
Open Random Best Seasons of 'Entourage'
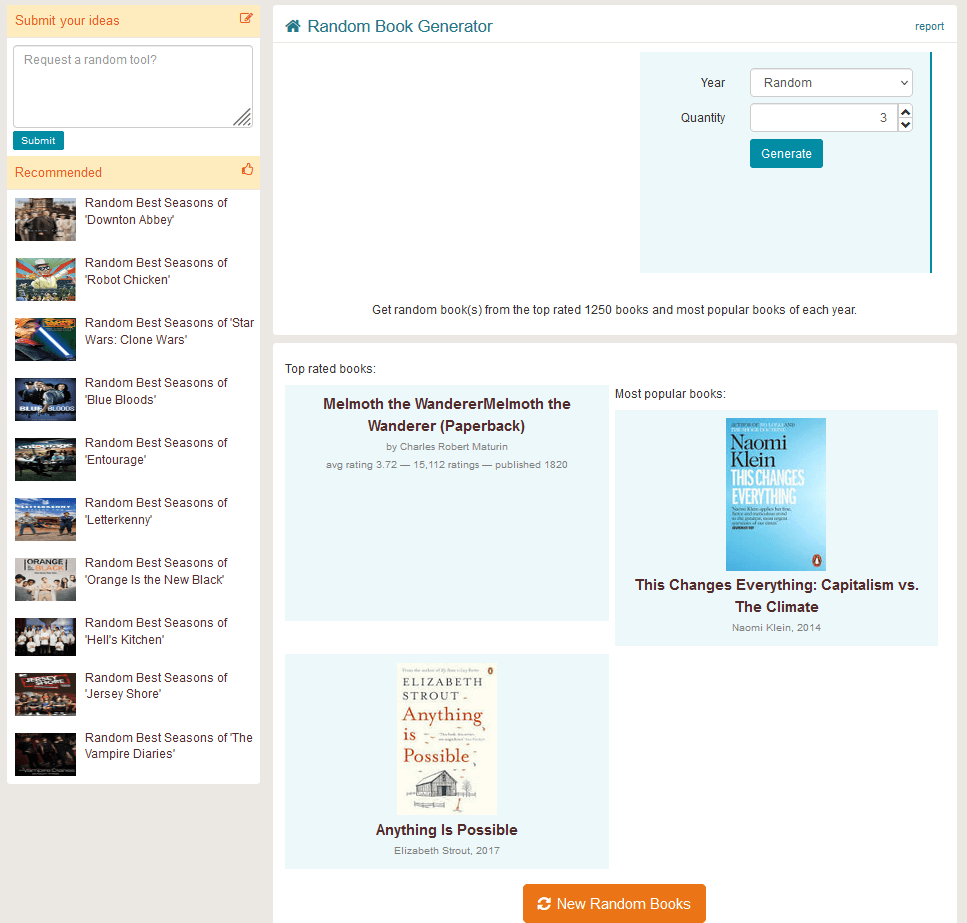click(156, 451)
